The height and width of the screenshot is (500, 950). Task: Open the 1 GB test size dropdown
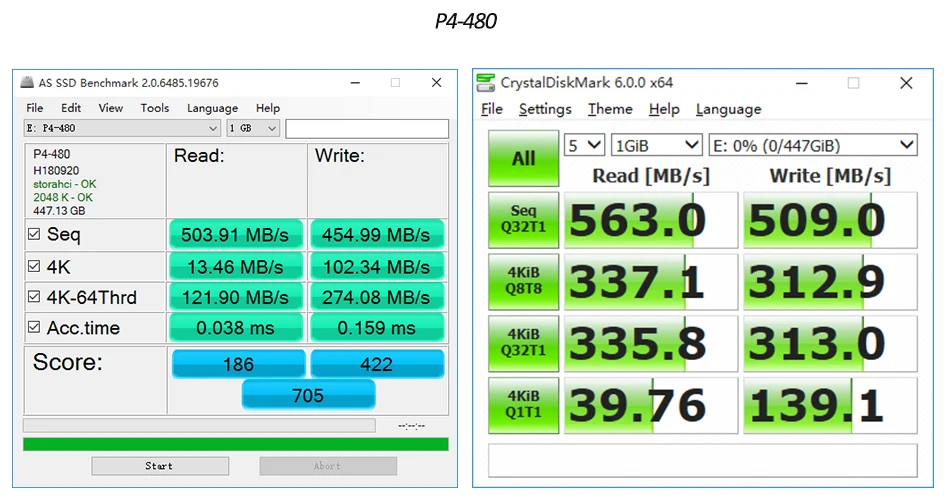tap(253, 128)
